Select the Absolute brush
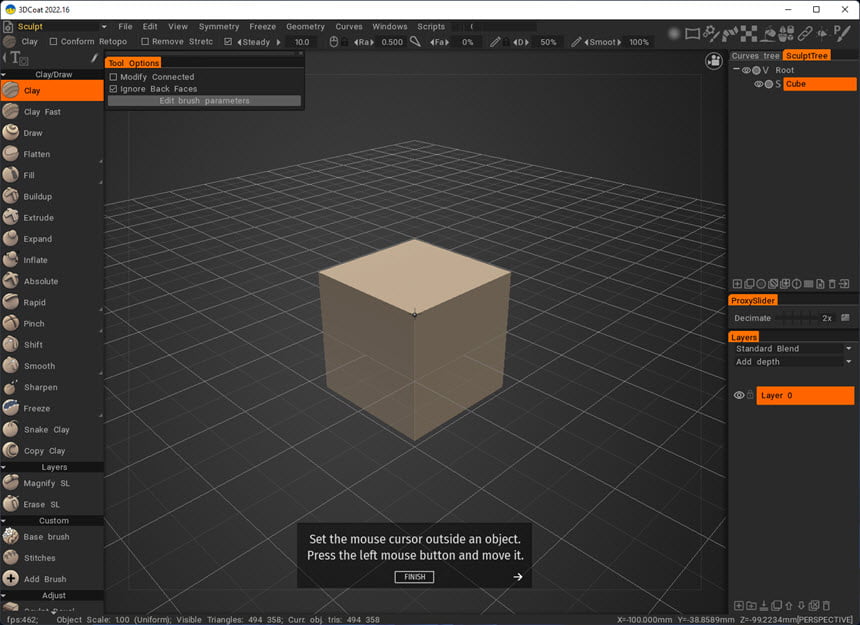Screen dimensions: 860x625 click(x=52, y=281)
